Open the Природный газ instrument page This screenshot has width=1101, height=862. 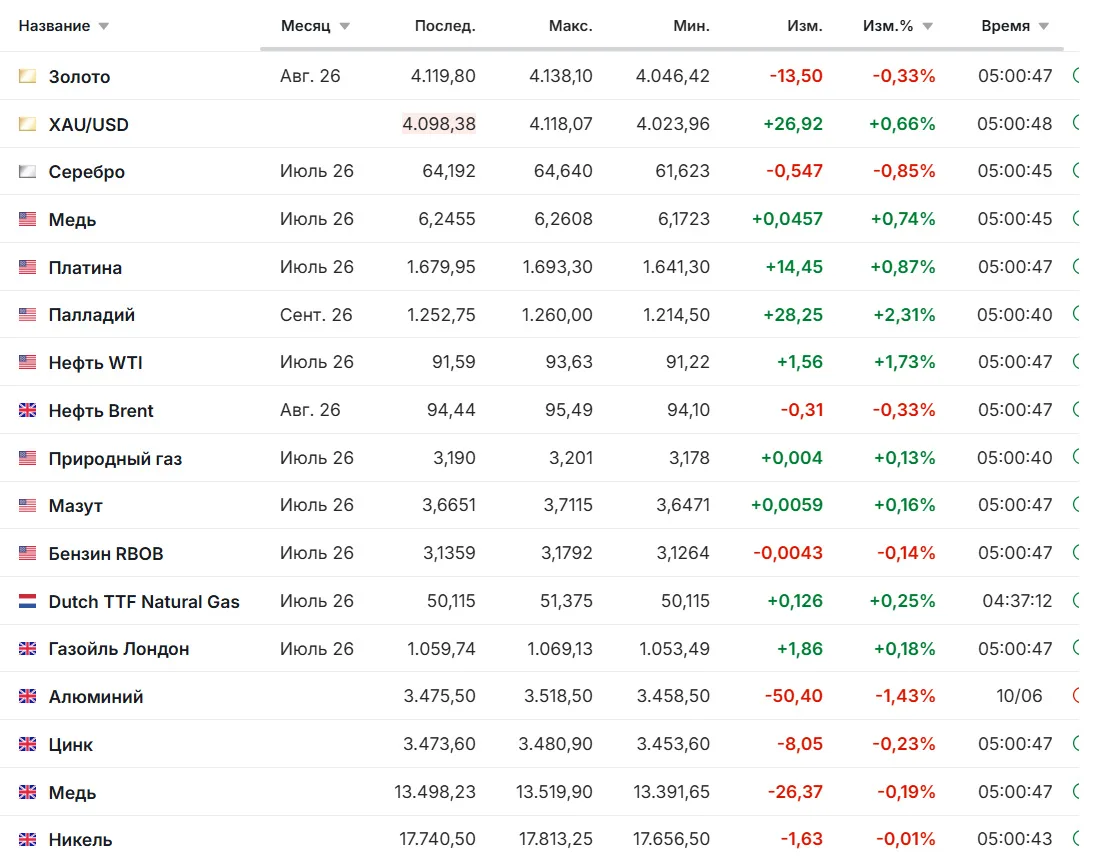115,458
